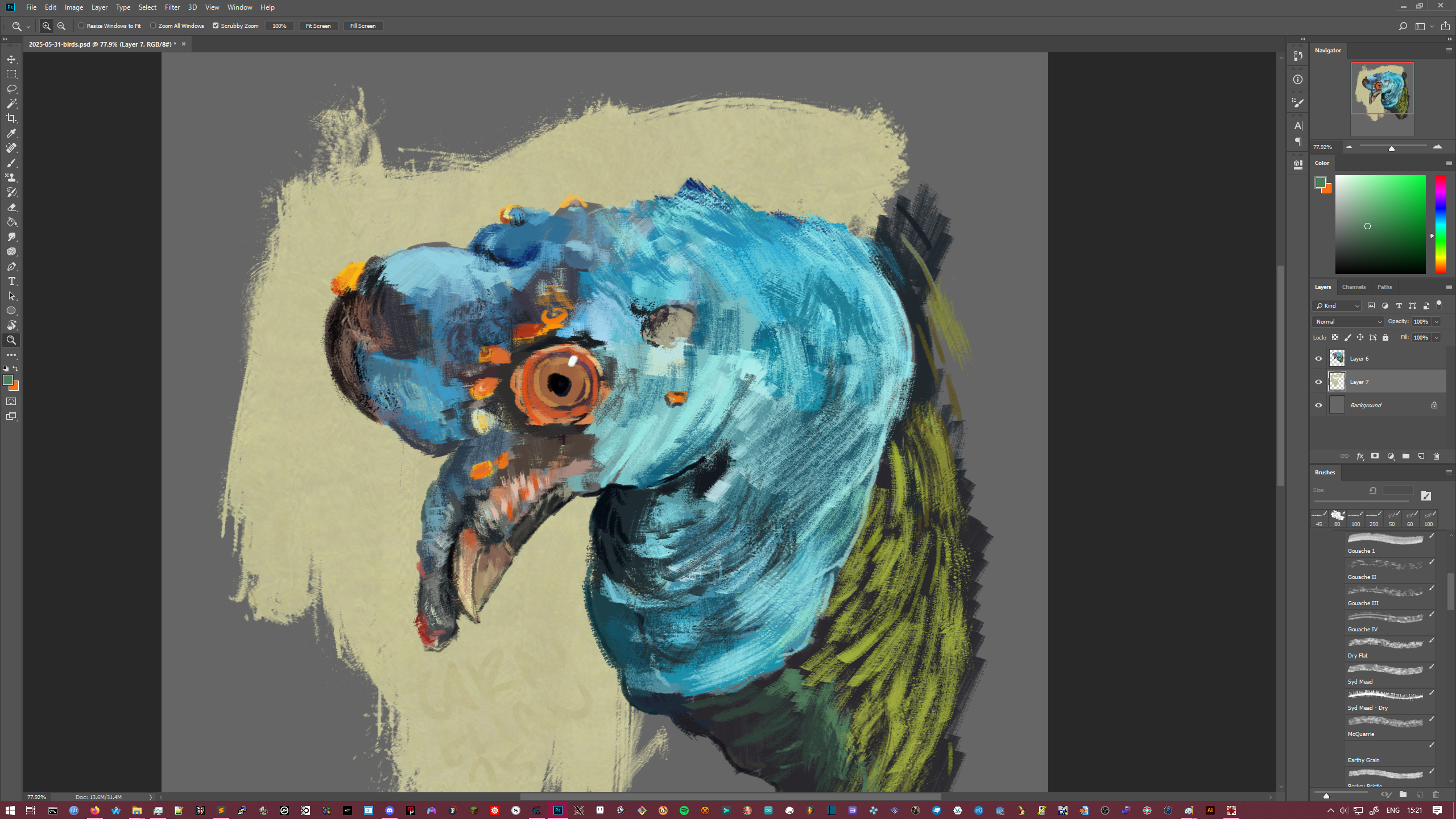Image resolution: width=1456 pixels, height=819 pixels.
Task: Hide Background layer visibility eye
Action: pyautogui.click(x=1318, y=406)
